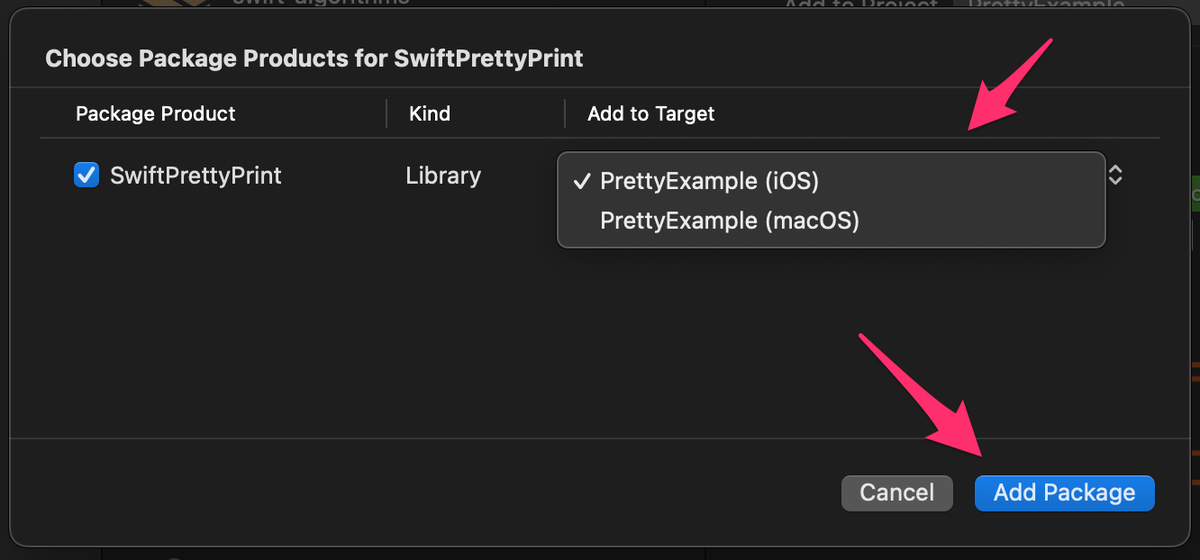Choose PrettyExample (macOS) as the target
The width and height of the screenshot is (1200, 560).
pos(729,220)
